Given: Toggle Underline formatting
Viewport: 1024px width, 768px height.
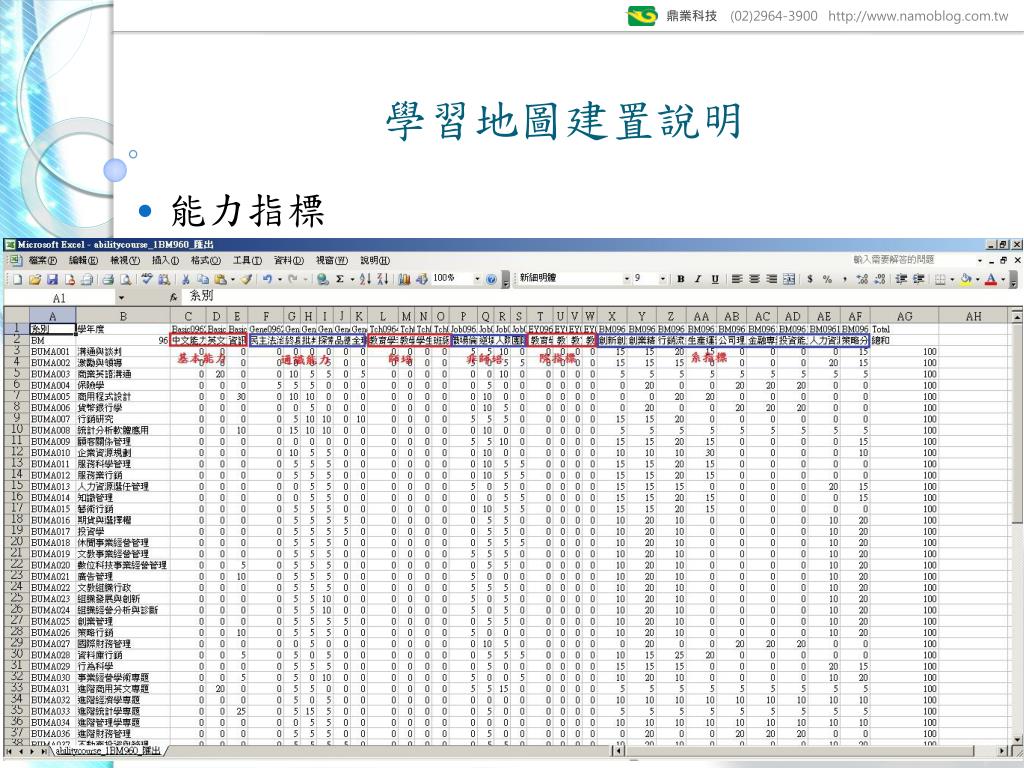Looking at the screenshot, I should [x=715, y=279].
